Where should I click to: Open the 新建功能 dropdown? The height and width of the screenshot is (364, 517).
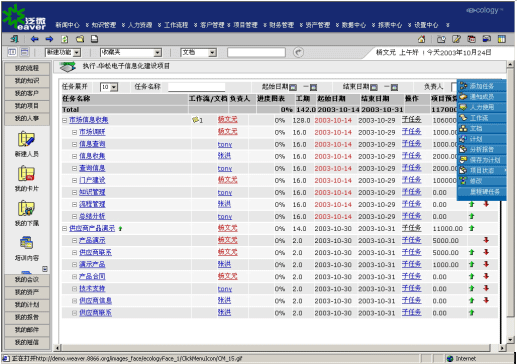click(x=63, y=52)
